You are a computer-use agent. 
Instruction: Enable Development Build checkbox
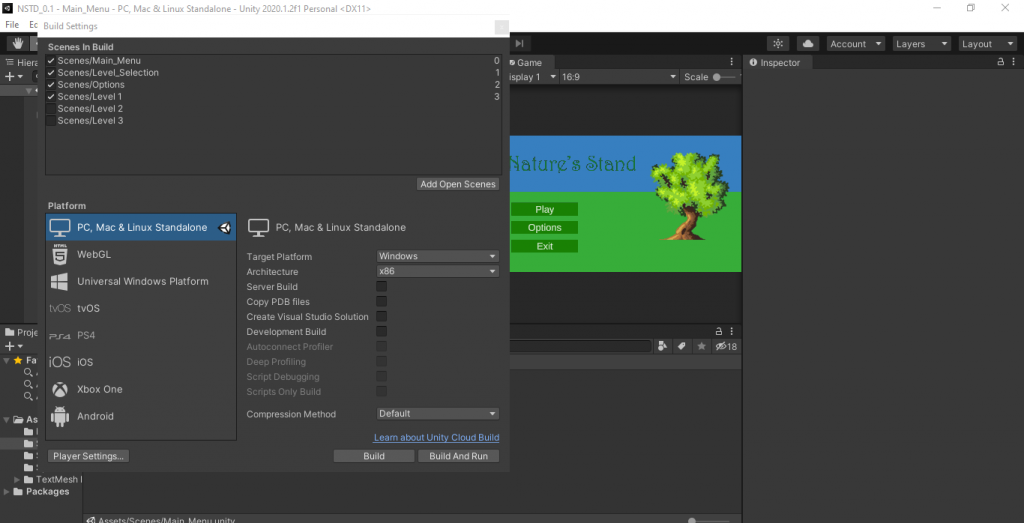pyautogui.click(x=381, y=332)
